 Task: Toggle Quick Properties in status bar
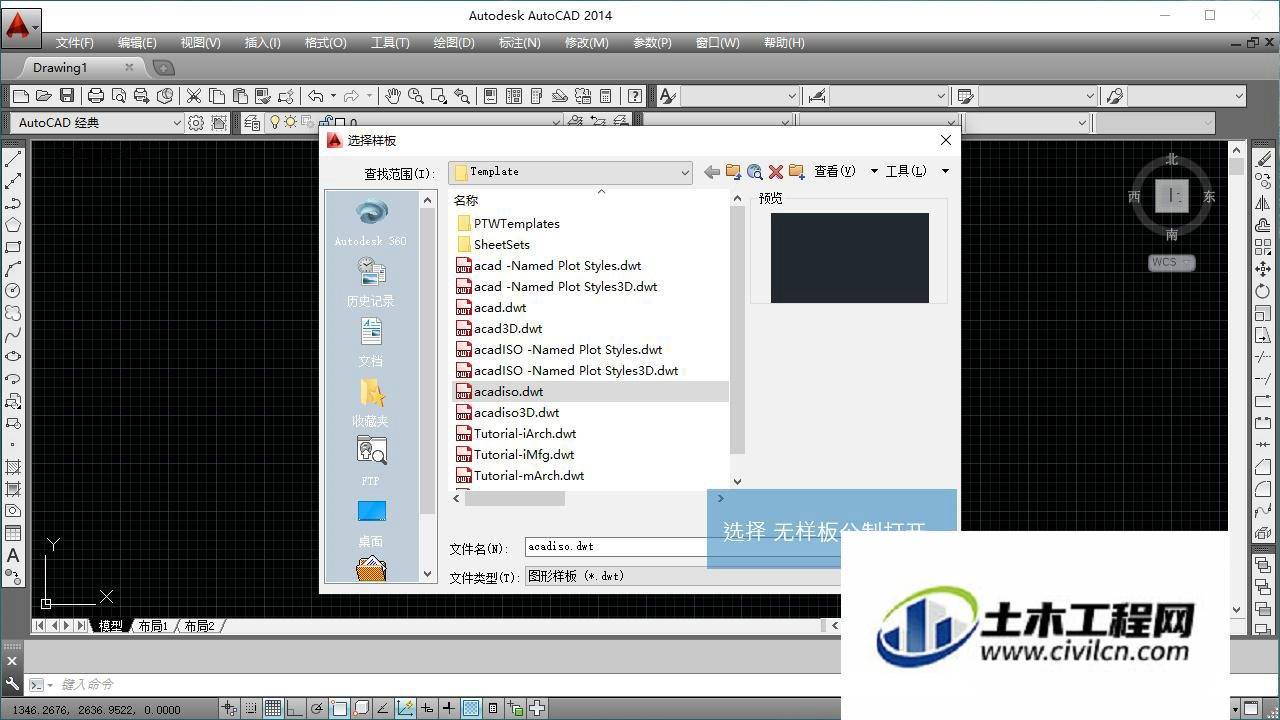coord(493,709)
